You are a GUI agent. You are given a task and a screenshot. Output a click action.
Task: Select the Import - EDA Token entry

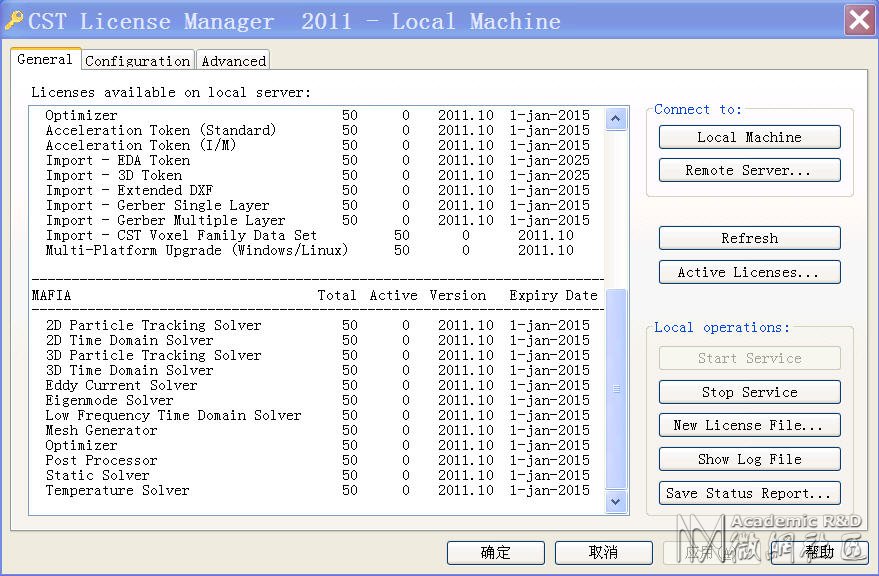coord(317,161)
